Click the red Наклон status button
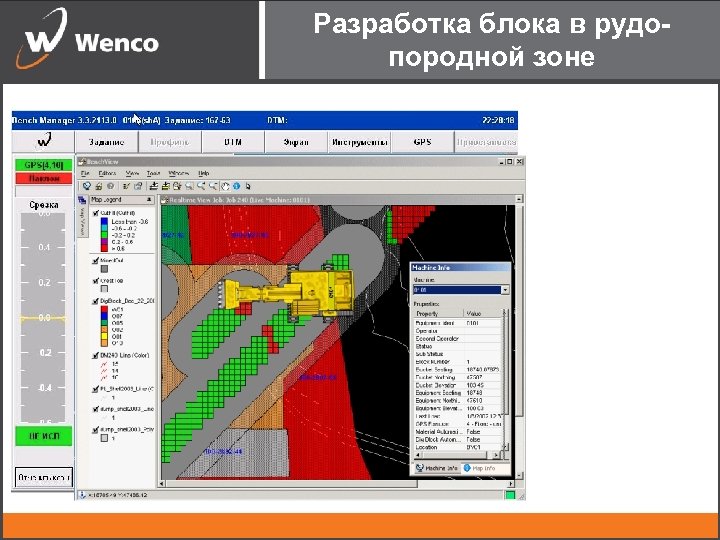The width and height of the screenshot is (720, 540). coord(44,178)
